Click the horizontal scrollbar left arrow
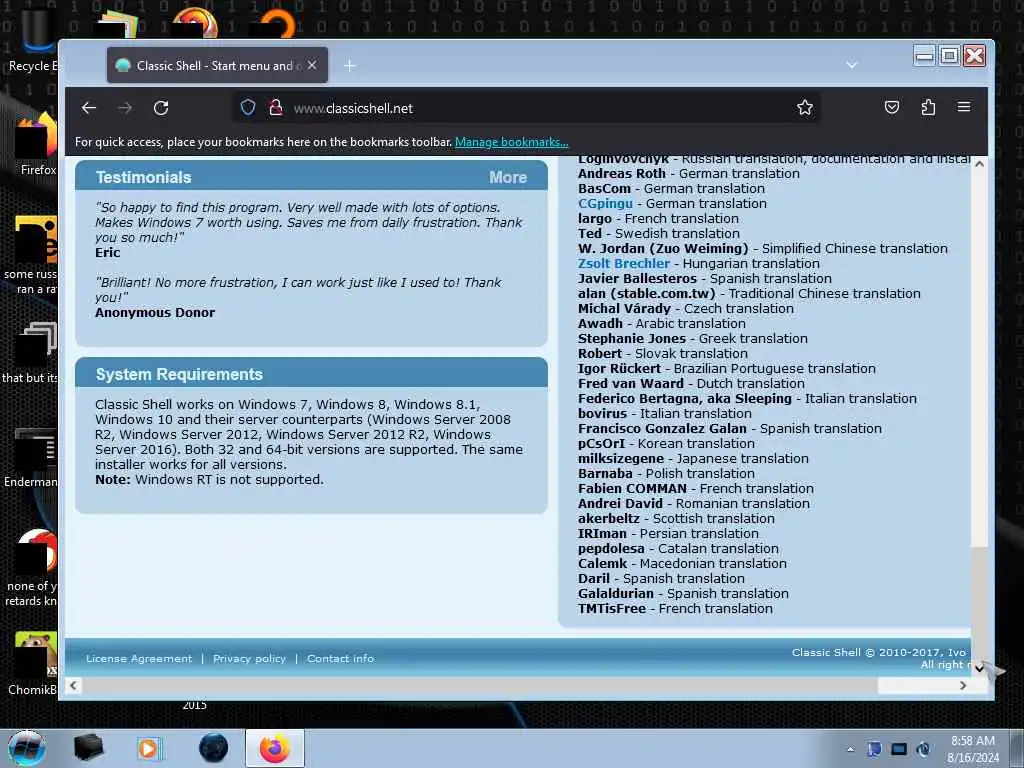 (x=73, y=685)
